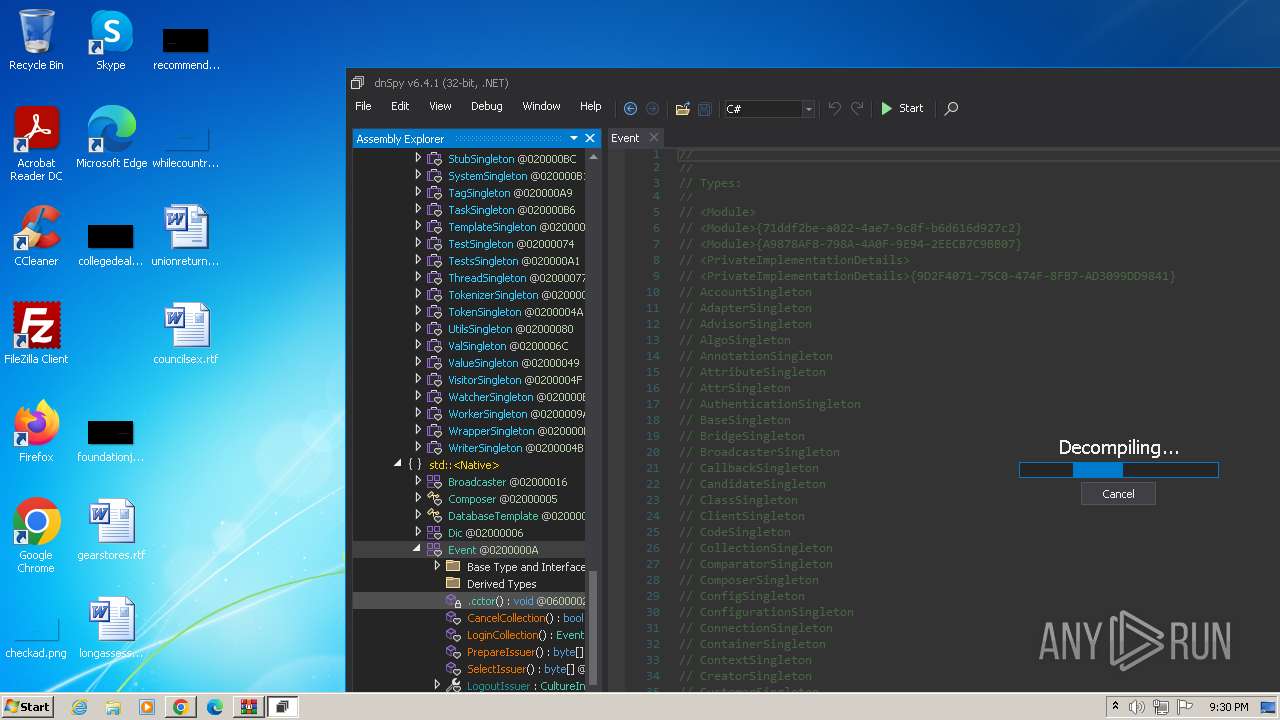Open the File menu
The image size is (1280, 720).
point(363,106)
